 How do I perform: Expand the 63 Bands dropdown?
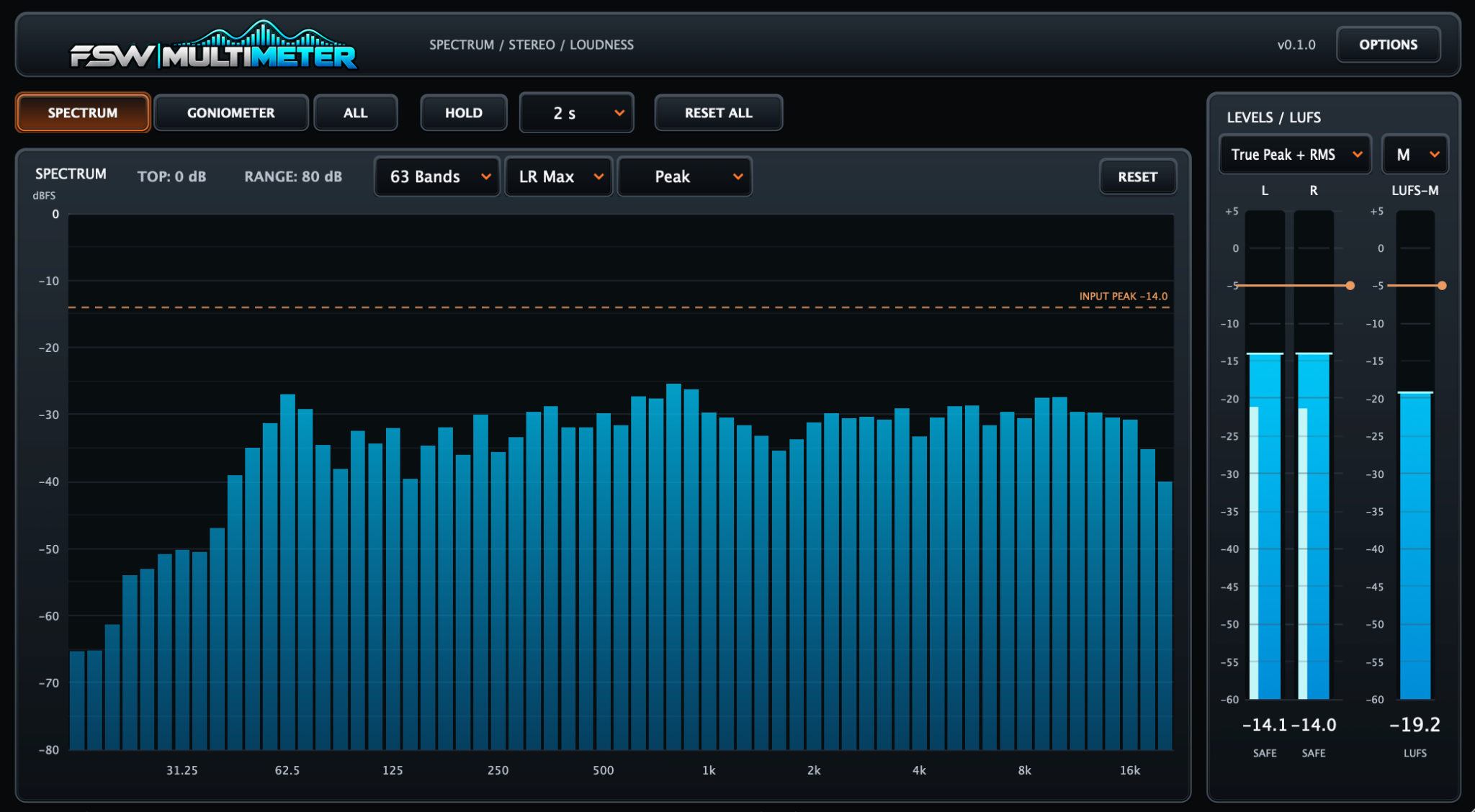pyautogui.click(x=437, y=176)
